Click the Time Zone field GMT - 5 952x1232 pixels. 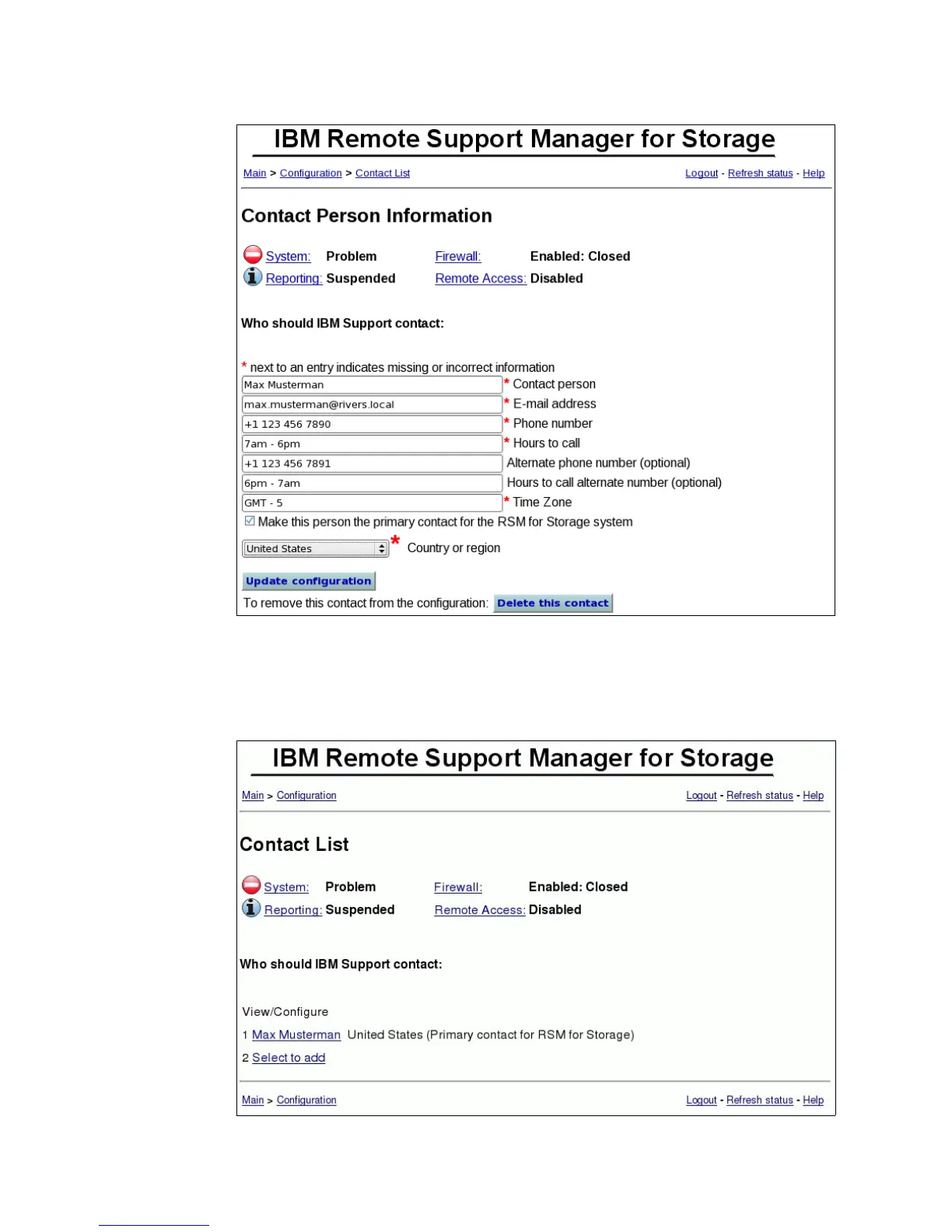tap(372, 503)
